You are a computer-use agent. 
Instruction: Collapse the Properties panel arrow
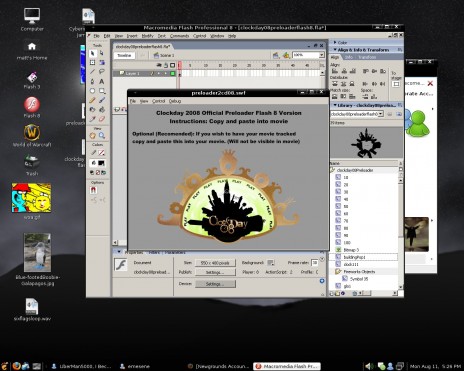coord(119,252)
